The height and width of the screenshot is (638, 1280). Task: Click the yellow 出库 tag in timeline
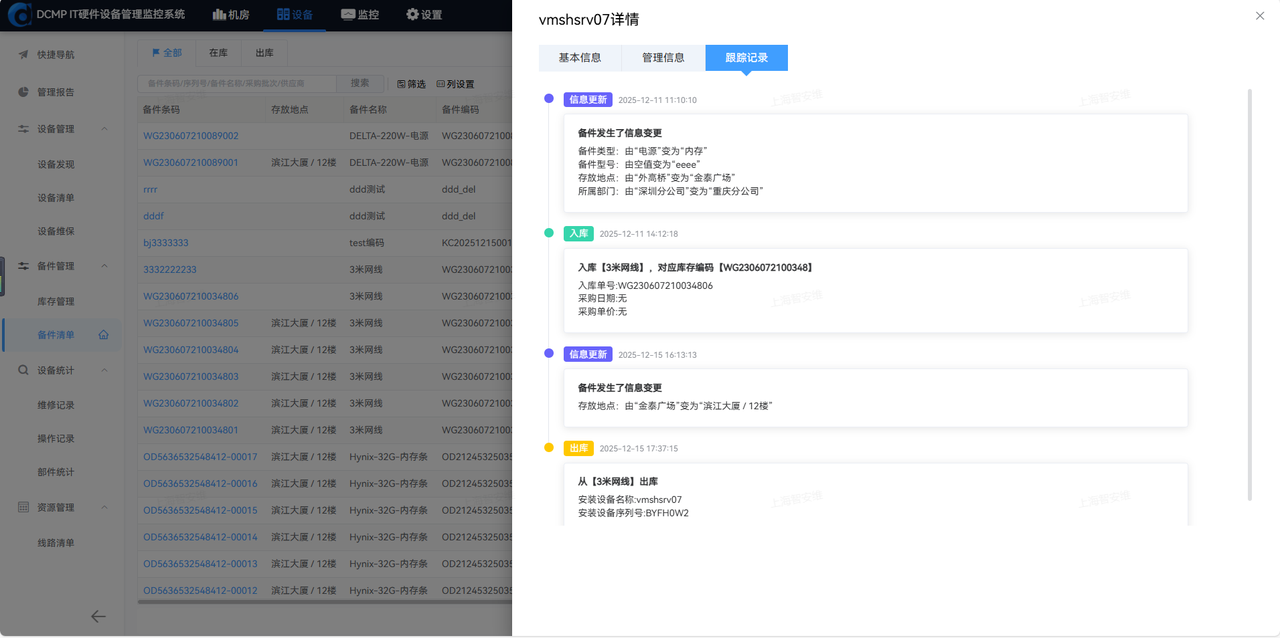pos(578,448)
